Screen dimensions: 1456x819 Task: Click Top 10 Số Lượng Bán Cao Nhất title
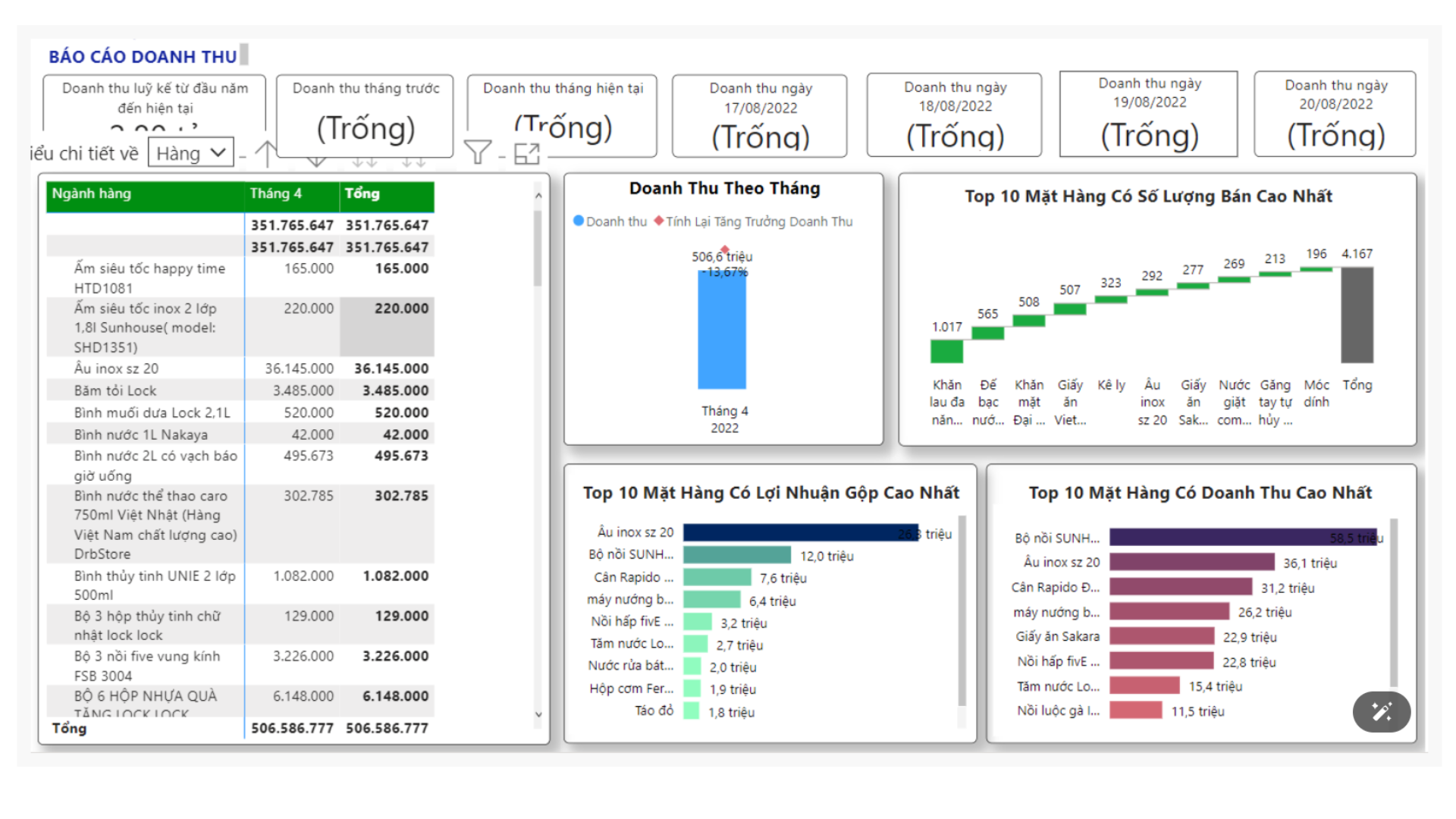[1148, 196]
